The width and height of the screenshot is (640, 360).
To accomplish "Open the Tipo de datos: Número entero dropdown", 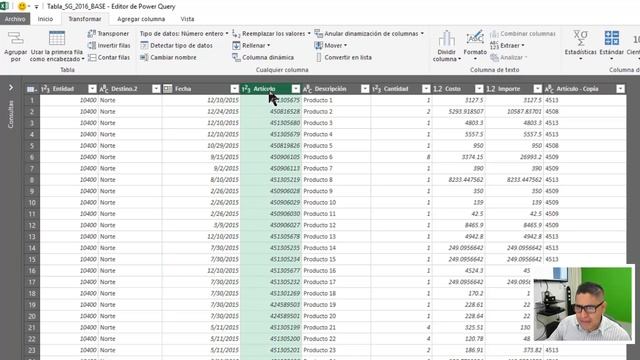I will click(x=184, y=33).
